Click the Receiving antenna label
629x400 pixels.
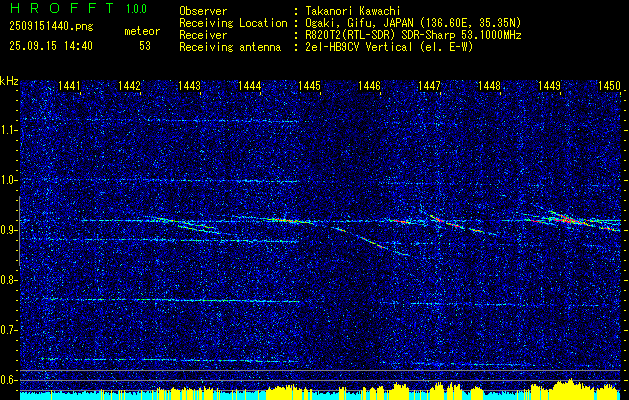click(230, 47)
